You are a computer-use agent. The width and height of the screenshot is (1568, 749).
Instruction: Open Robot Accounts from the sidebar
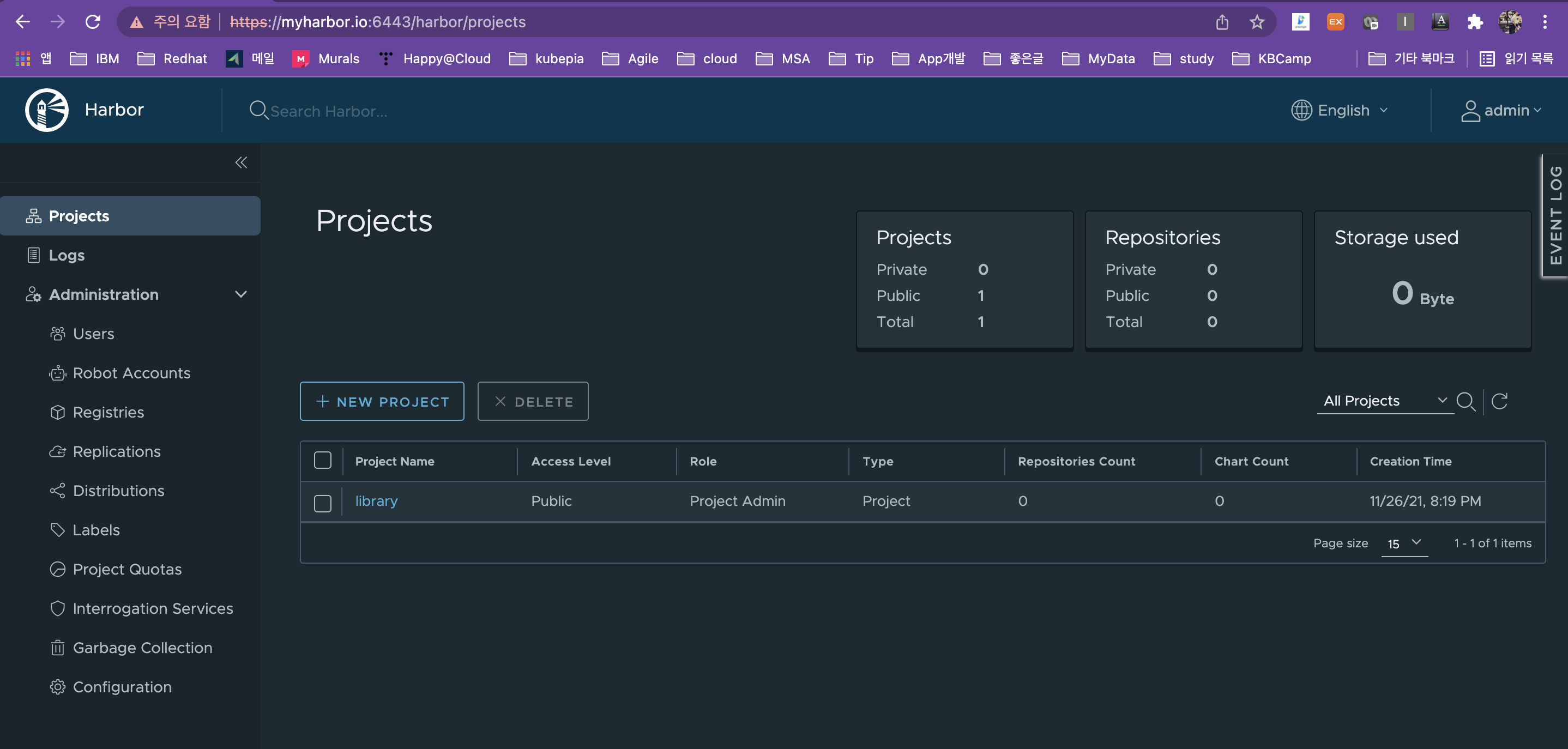(x=131, y=373)
